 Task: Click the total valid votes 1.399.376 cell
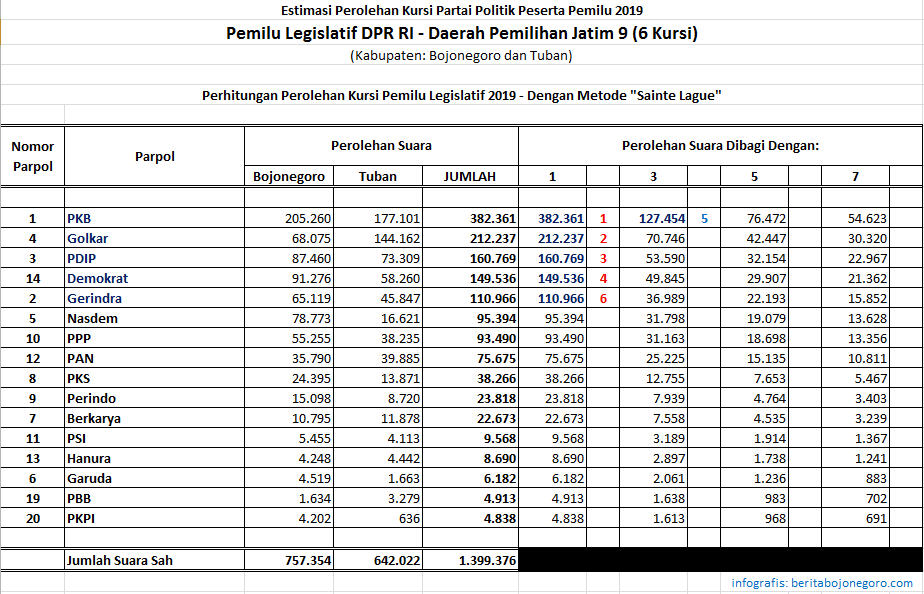[x=470, y=560]
